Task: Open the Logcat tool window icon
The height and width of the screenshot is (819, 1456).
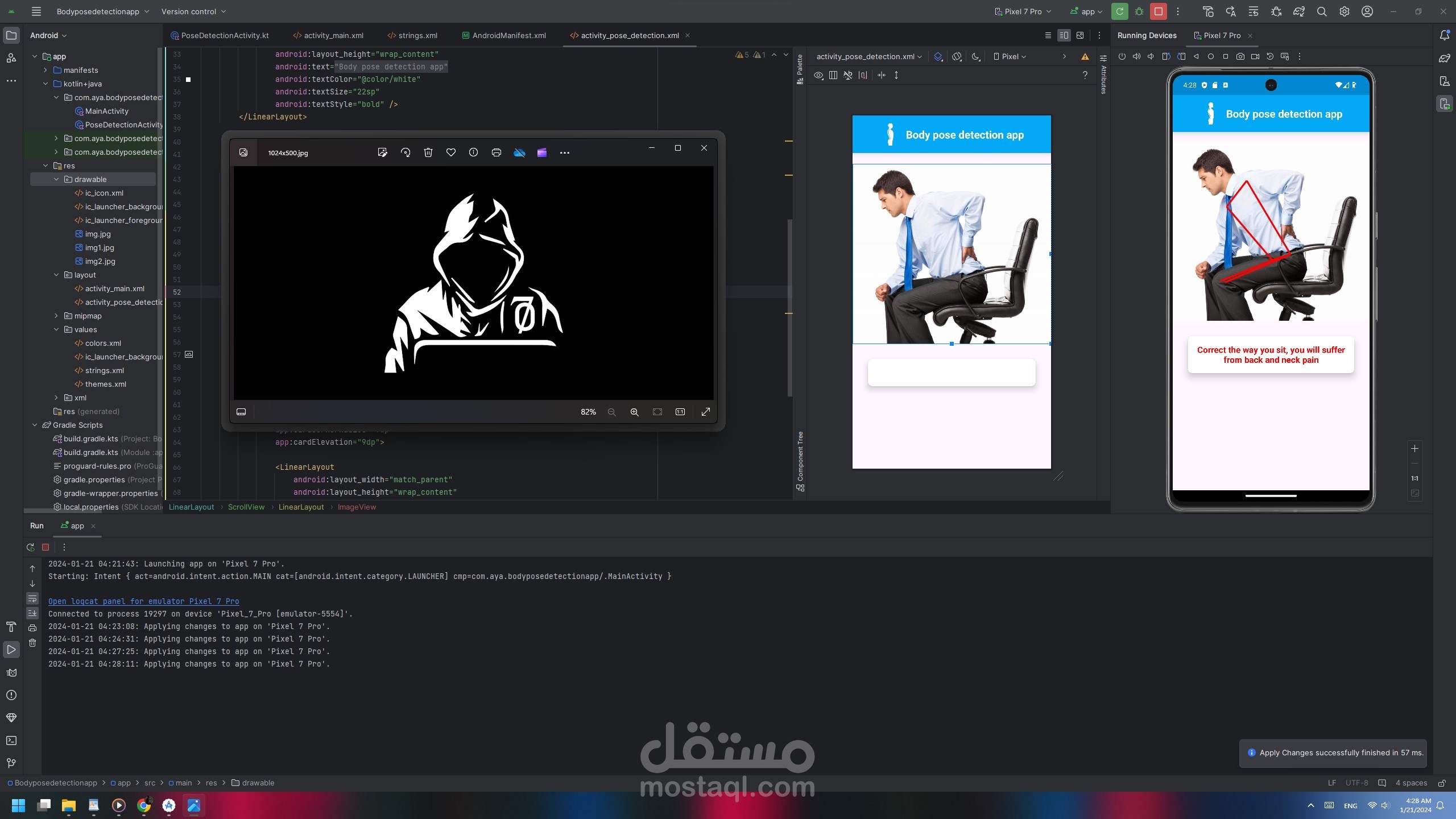Action: tap(11, 672)
